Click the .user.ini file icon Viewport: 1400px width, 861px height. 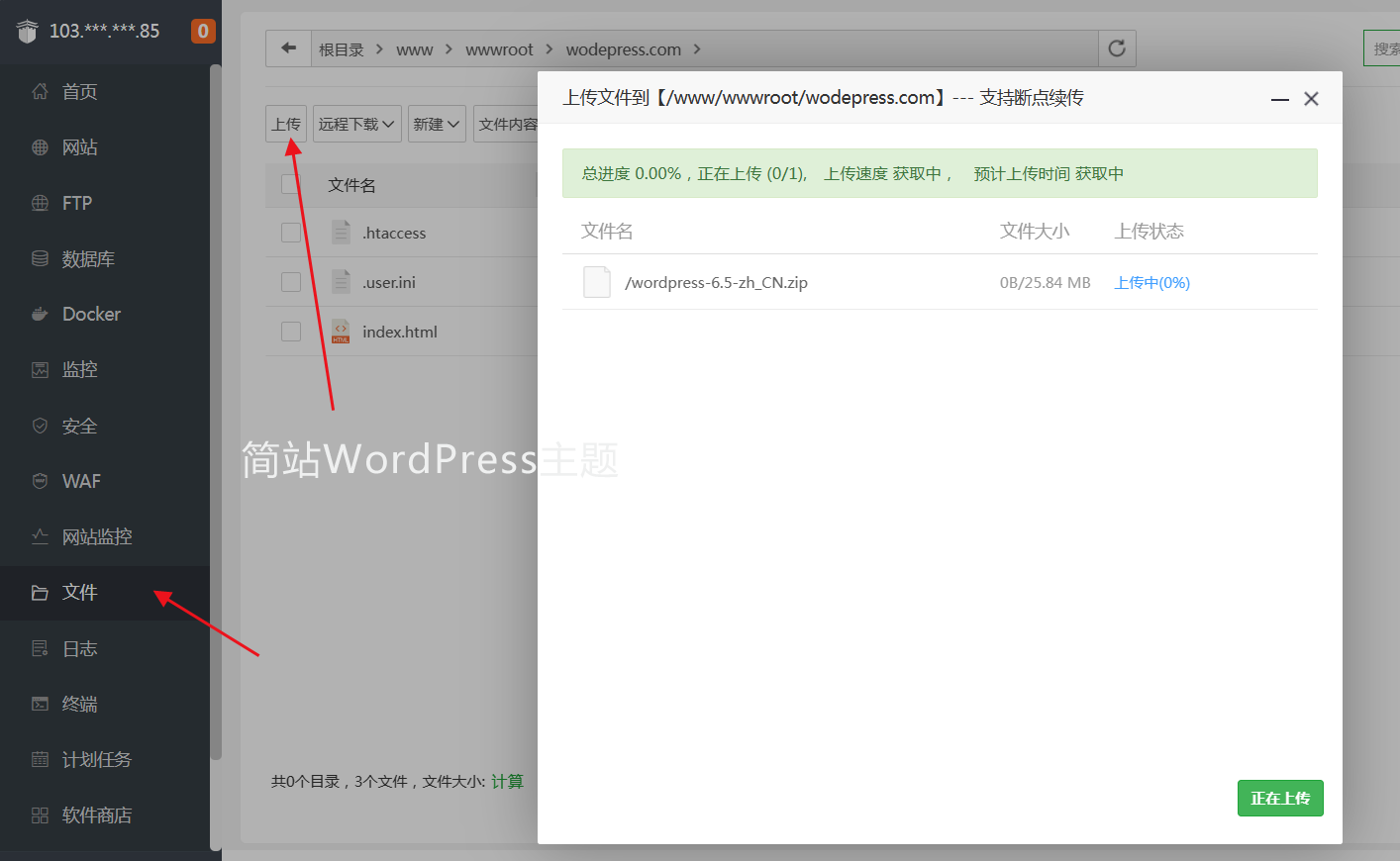(x=341, y=281)
